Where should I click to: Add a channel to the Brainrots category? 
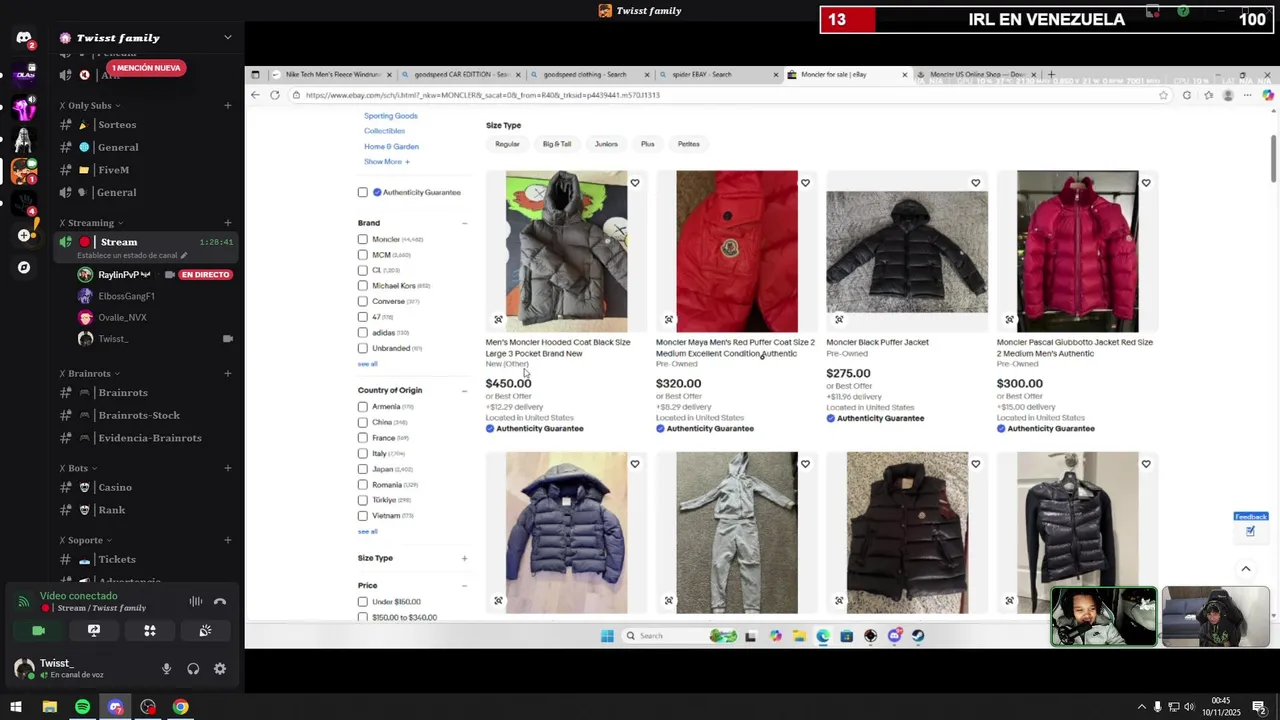(228, 373)
